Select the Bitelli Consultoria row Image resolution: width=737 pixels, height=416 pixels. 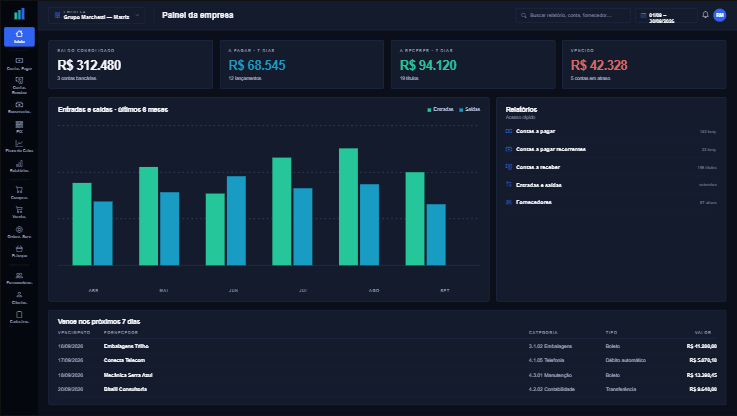387,389
